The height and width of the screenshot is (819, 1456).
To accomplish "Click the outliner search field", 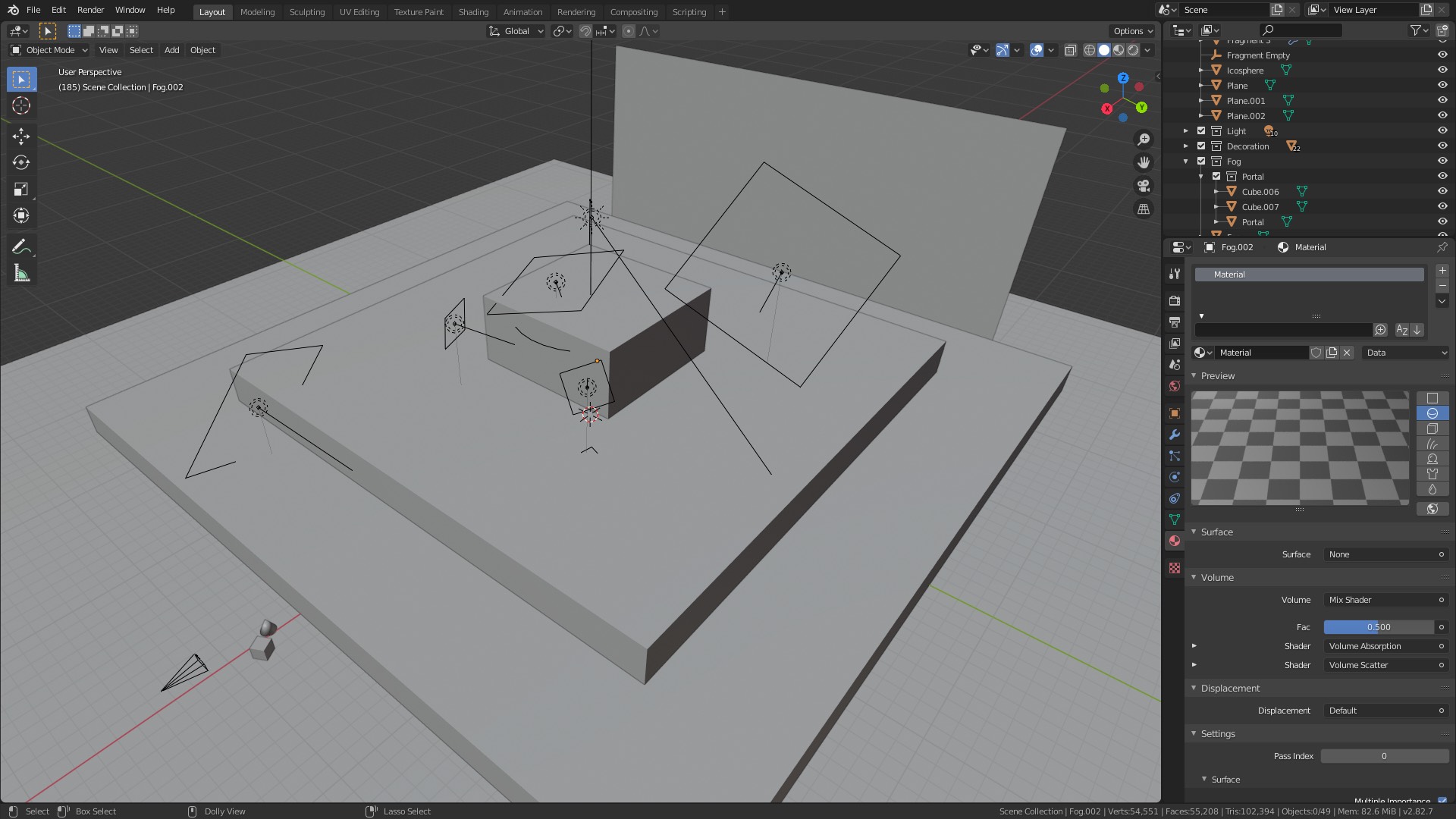I will (x=1301, y=30).
